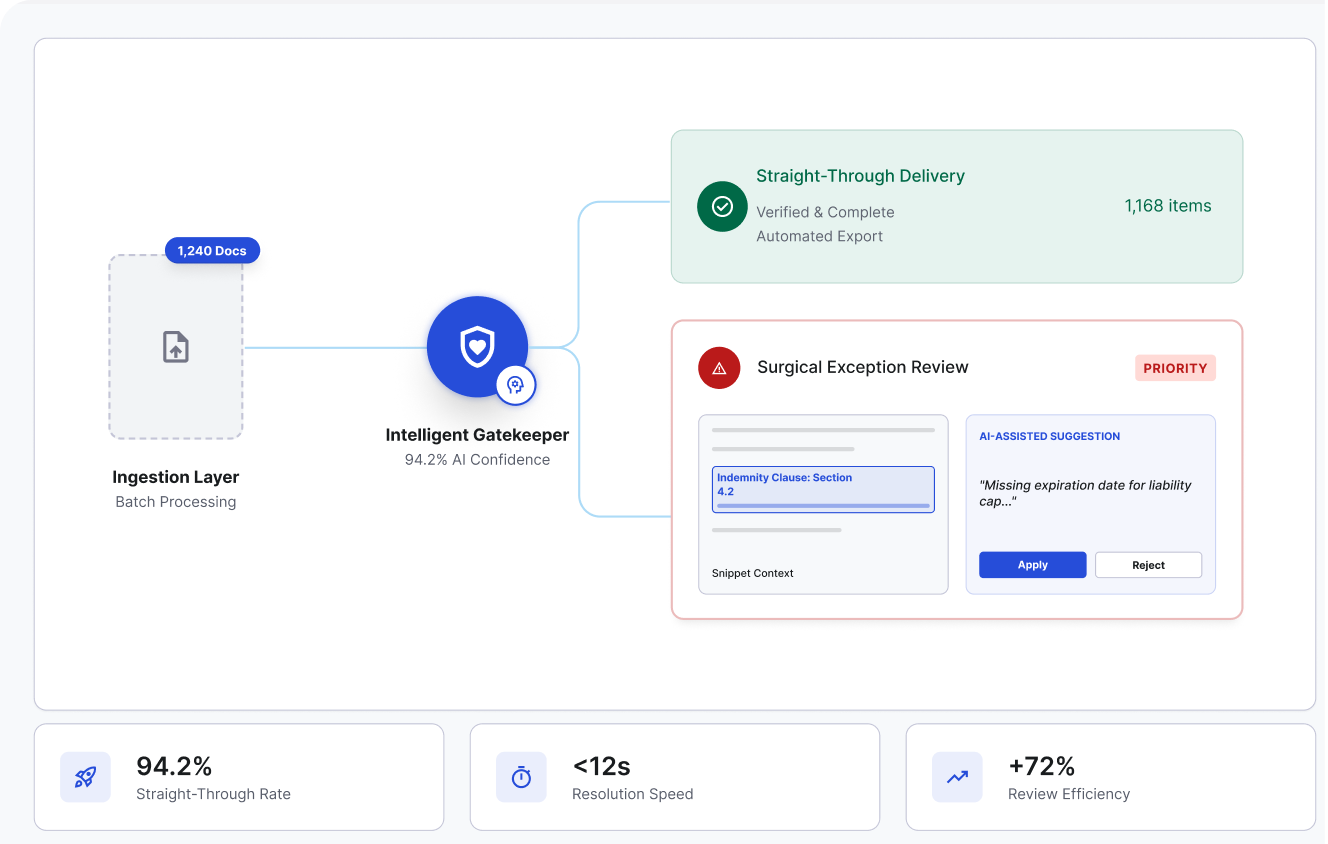
Task: Select the Indemnity Clause: Section 4.2 snippet
Action: pos(823,490)
